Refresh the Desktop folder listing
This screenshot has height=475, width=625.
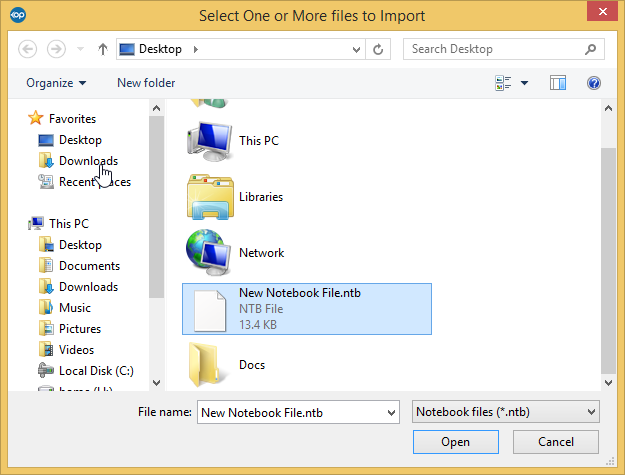coord(378,49)
